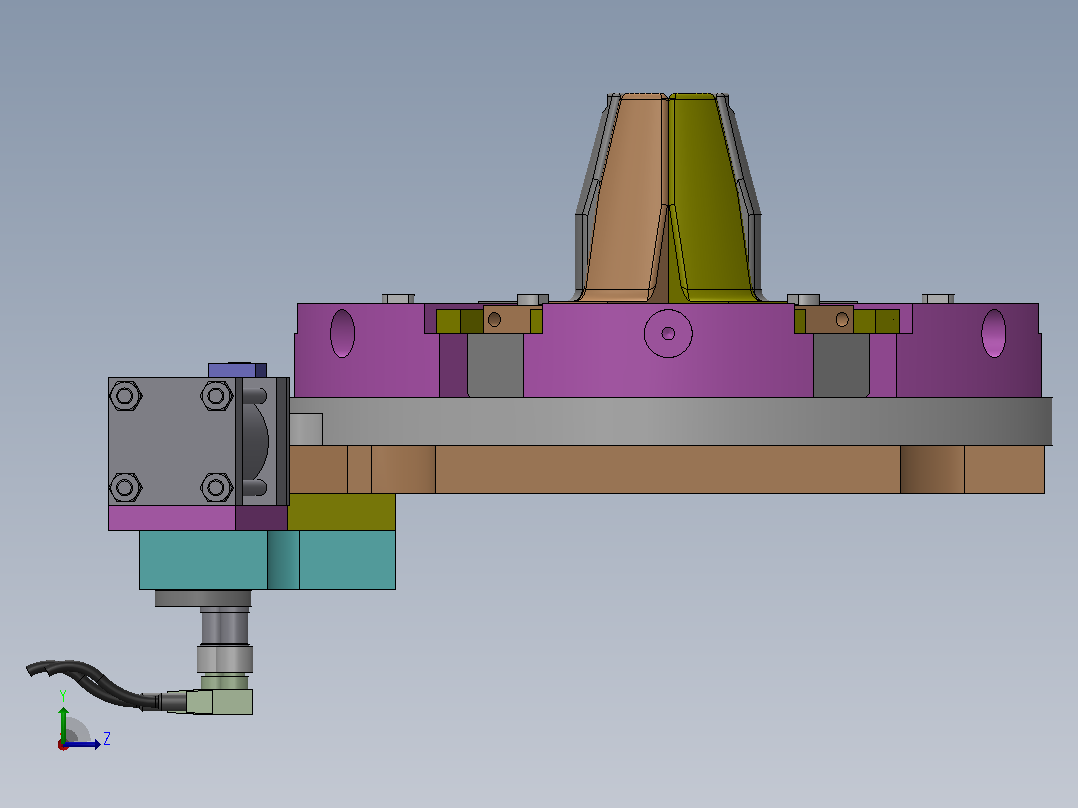The image size is (1078, 808).
Task: Click the Z label of the coordinate triad
Action: 107,739
